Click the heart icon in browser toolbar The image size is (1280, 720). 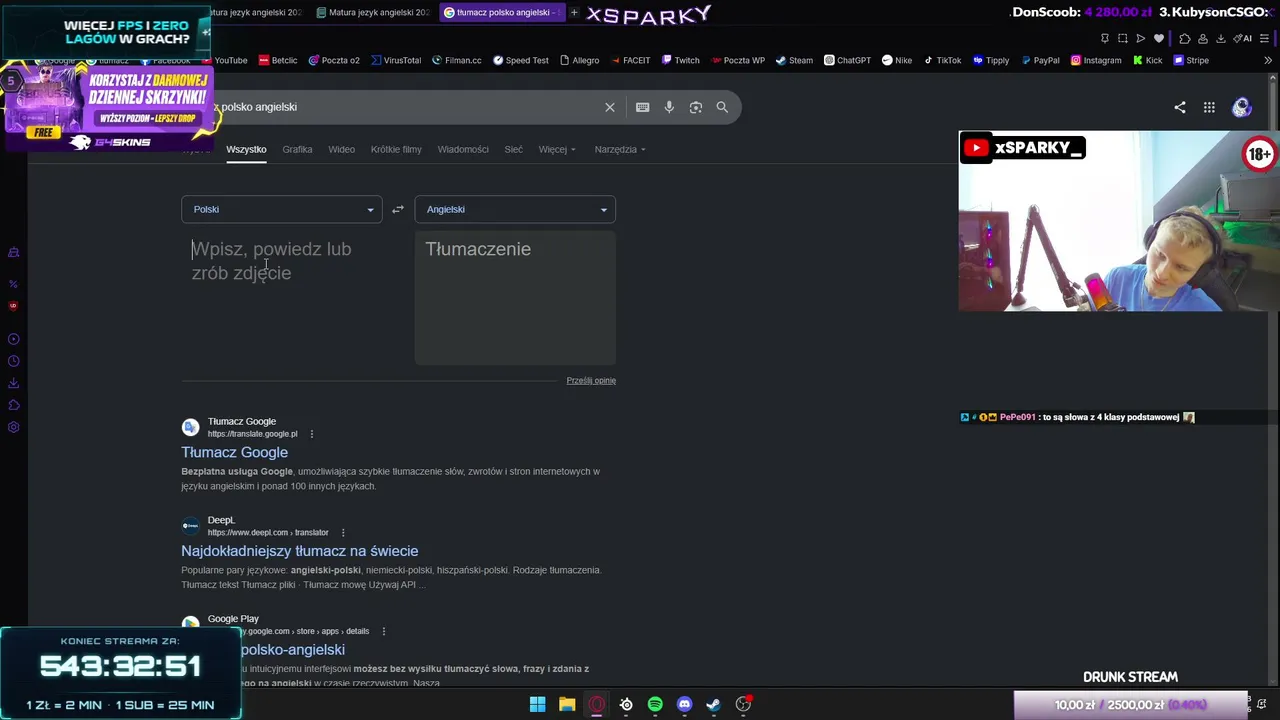(x=1159, y=38)
